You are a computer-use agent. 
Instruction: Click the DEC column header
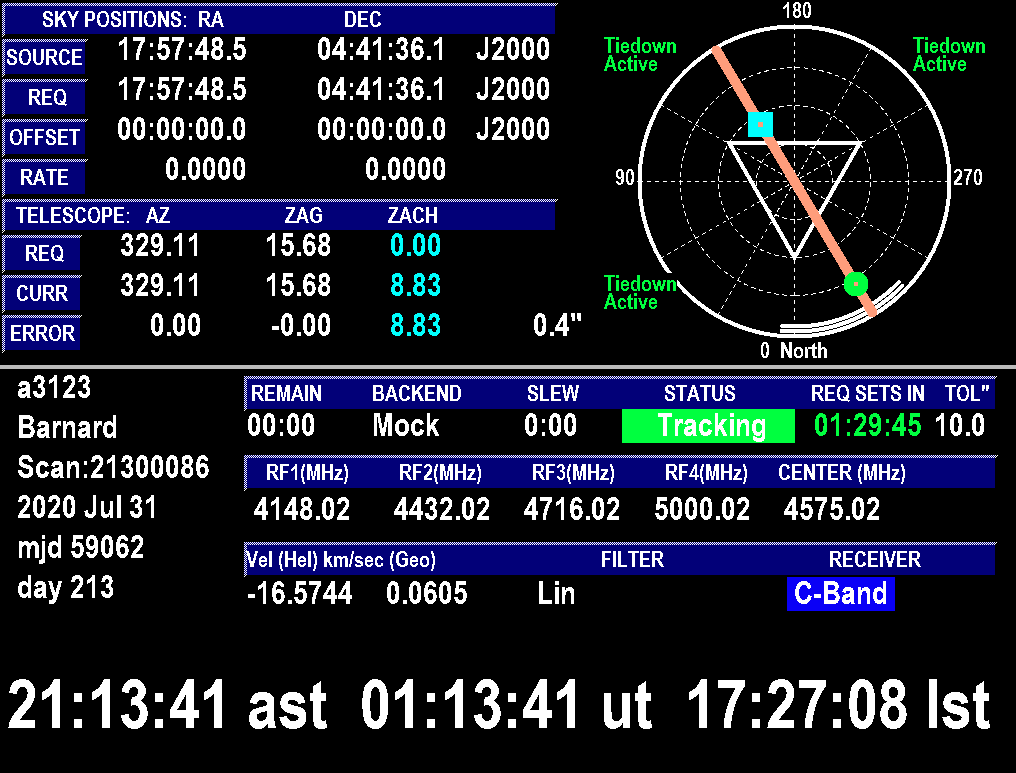pos(362,19)
